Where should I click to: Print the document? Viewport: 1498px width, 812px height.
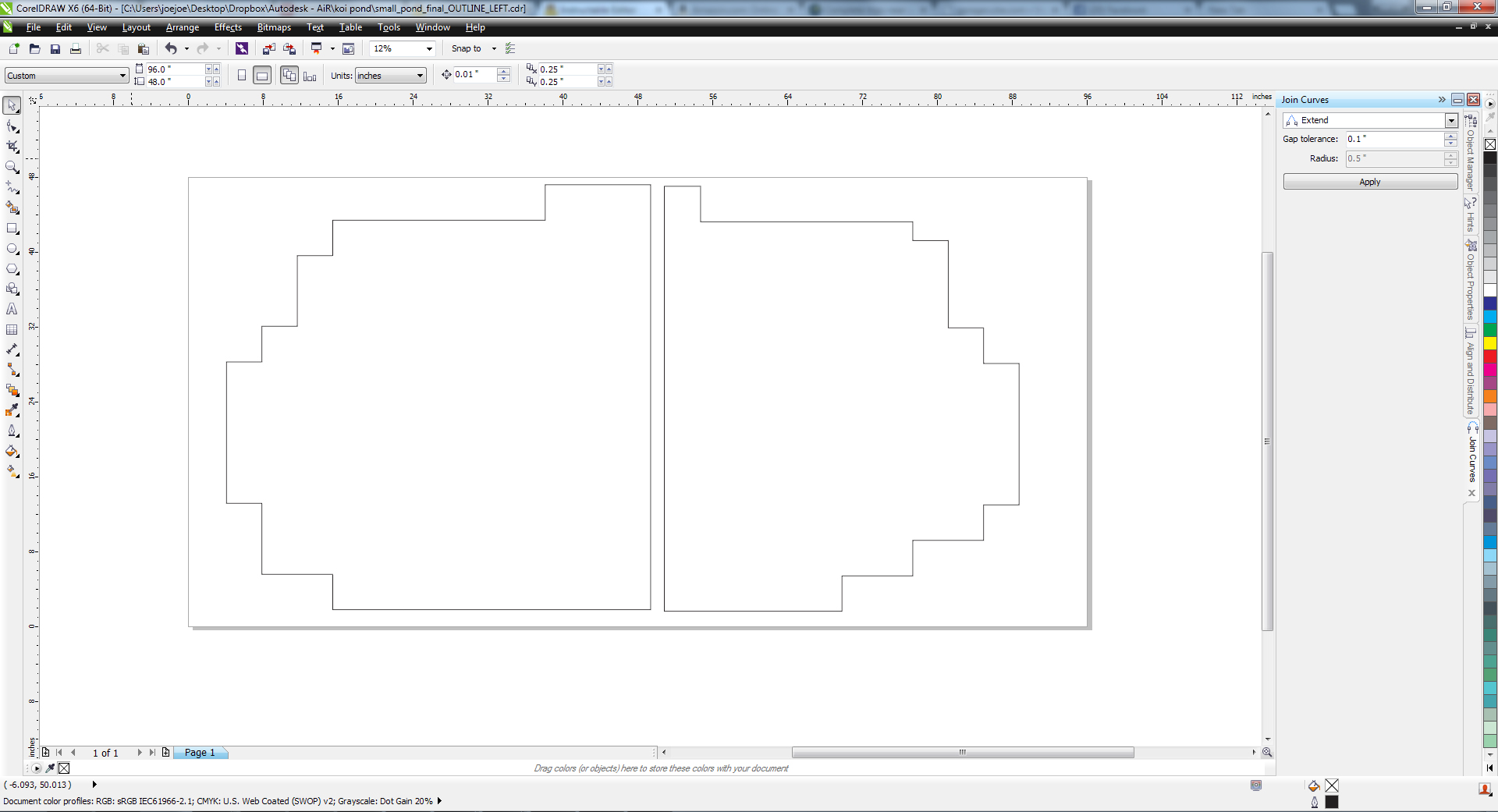tap(76, 48)
